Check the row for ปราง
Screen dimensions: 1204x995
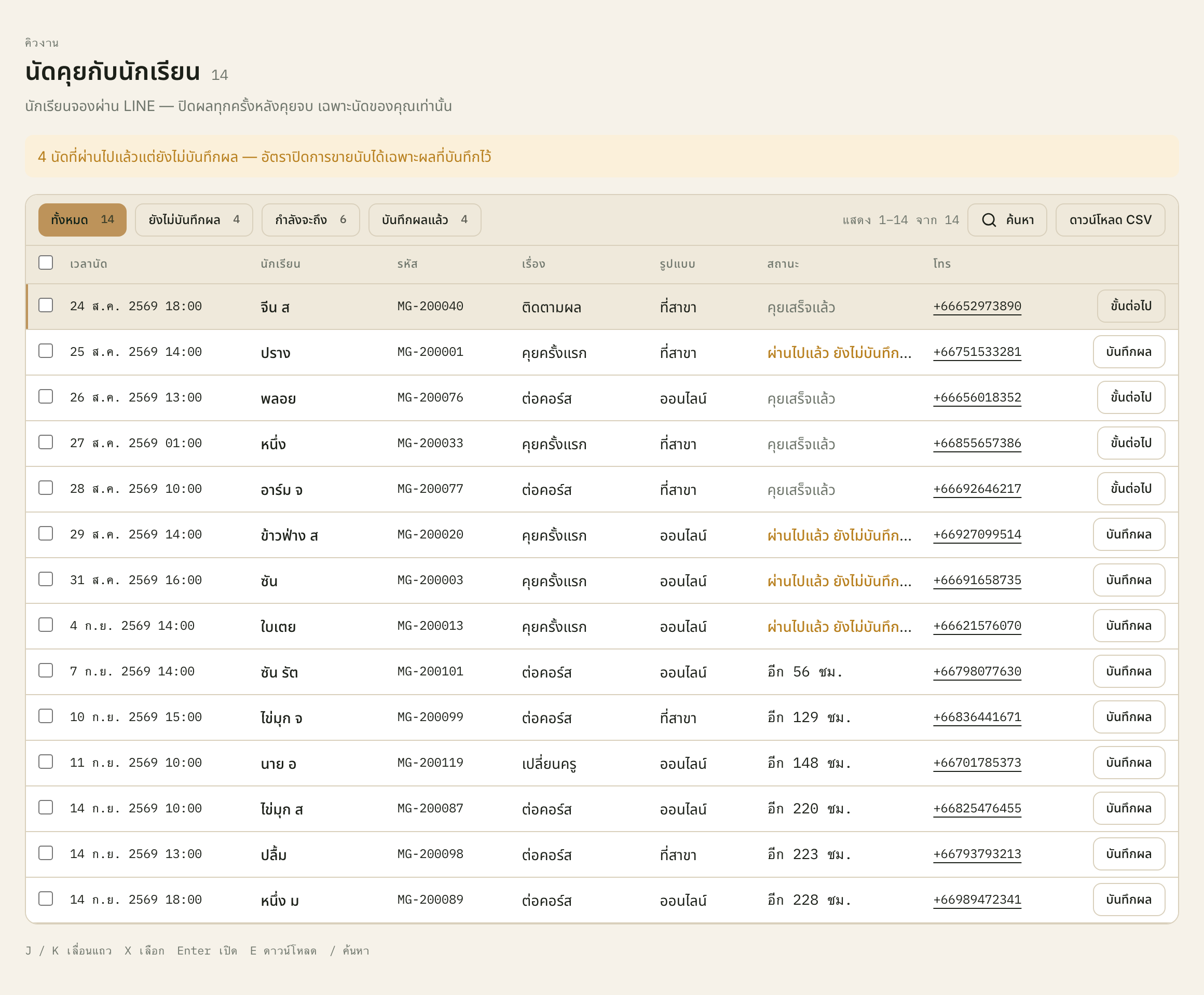46,351
